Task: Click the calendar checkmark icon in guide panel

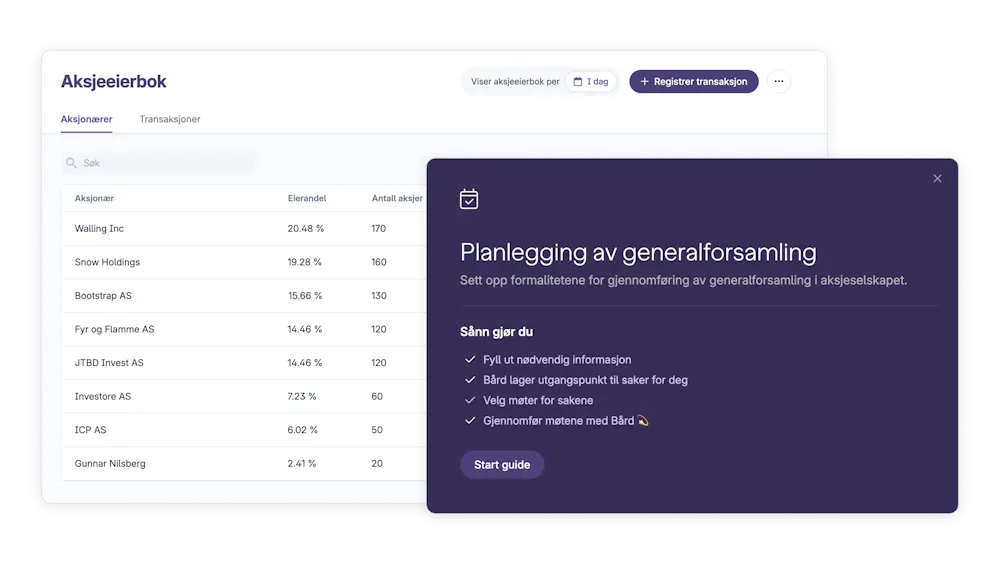Action: pos(469,199)
